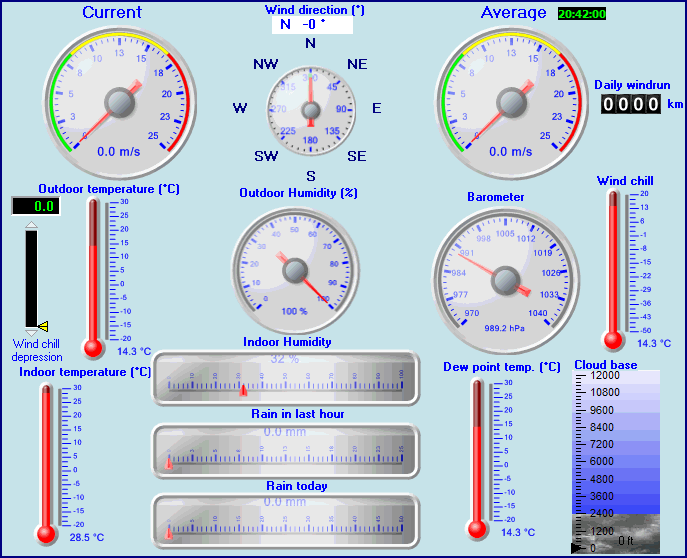Click the '0 ft' cloud base reading
This screenshot has width=687, height=558.
[x=626, y=541]
